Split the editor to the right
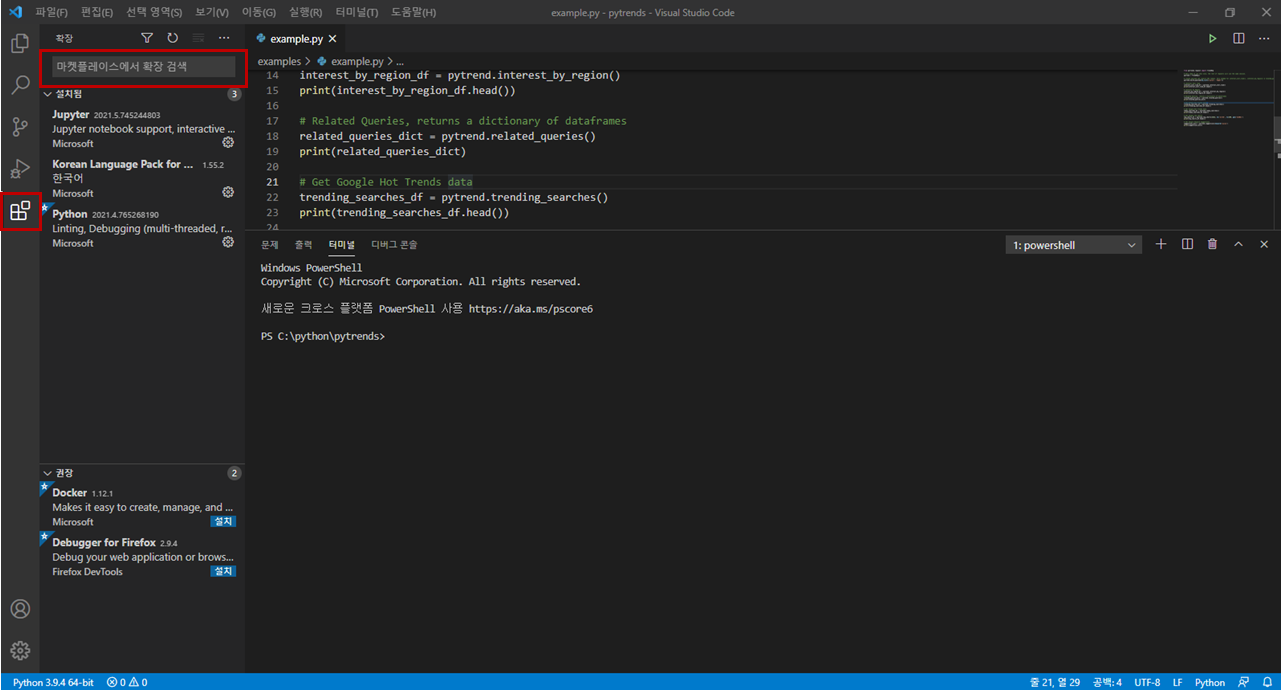The height and width of the screenshot is (690, 1281). [1238, 39]
